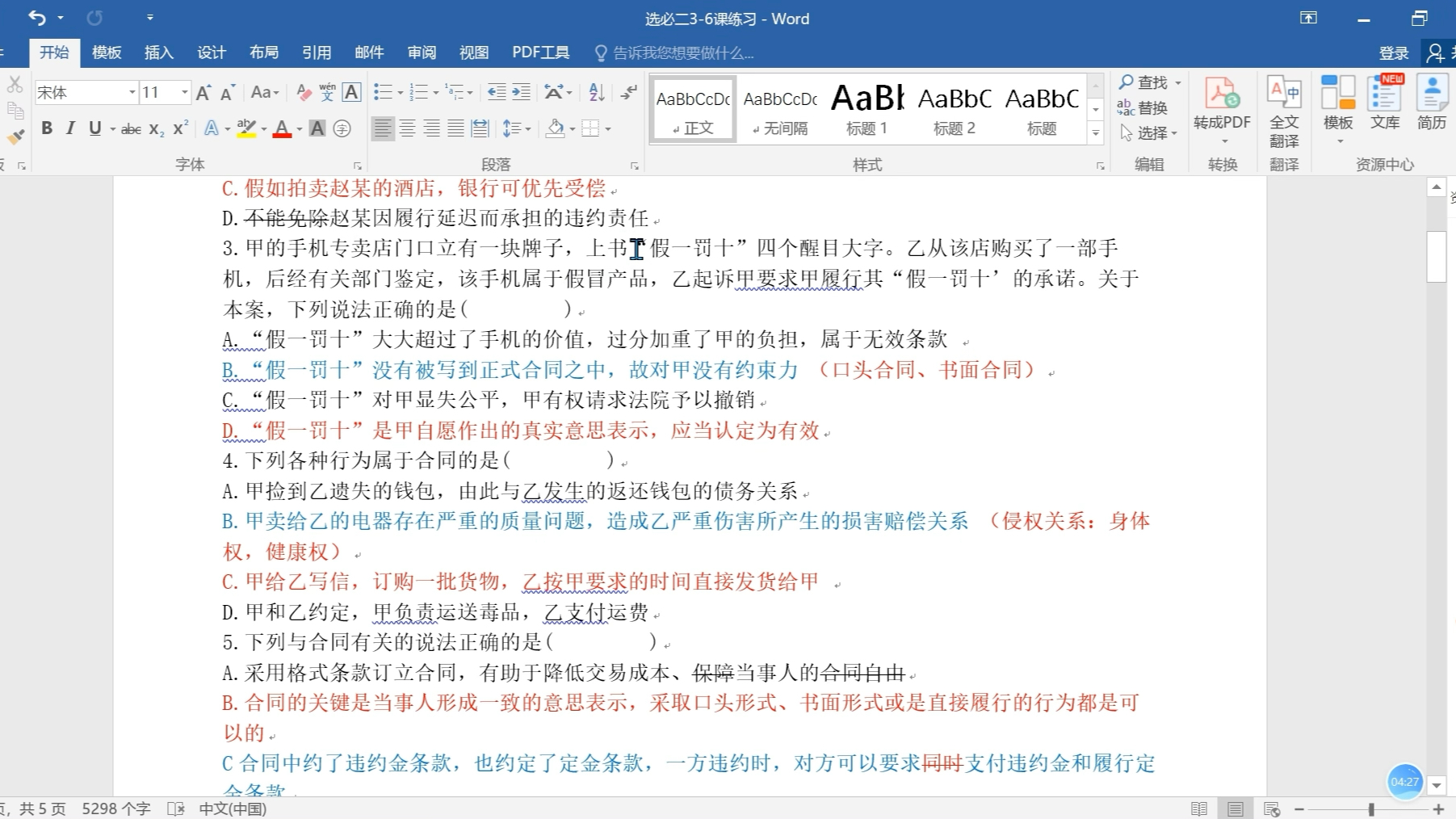Toggle Italic formatting
1456x819 pixels.
tap(70, 128)
